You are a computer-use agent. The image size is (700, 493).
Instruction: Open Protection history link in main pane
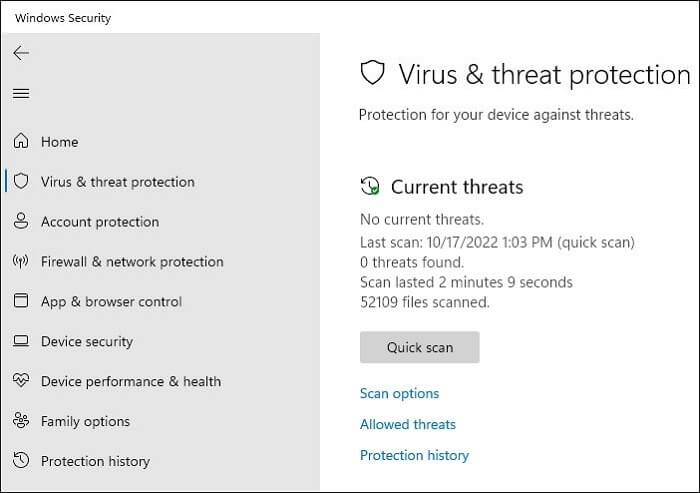(x=414, y=455)
